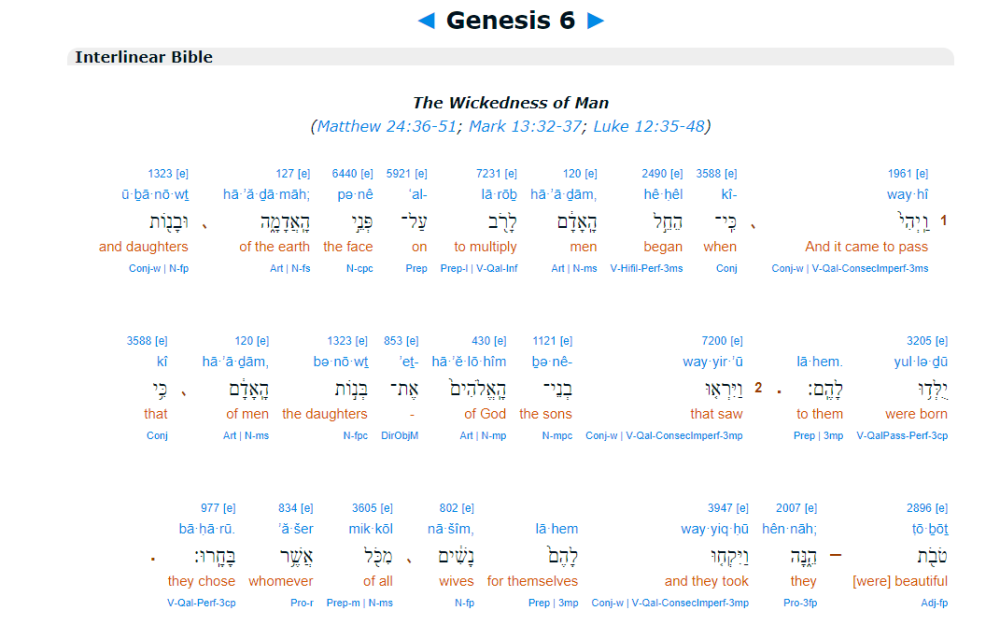Screen dimensions: 1000x625
Task: Click Strong's 7200 above way·yir·'ū
Action: pos(716,341)
